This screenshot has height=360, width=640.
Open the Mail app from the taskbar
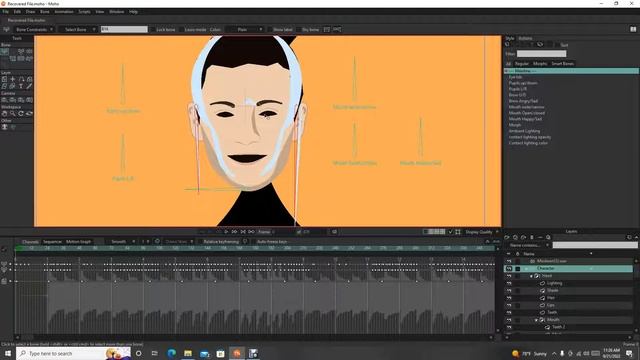click(x=204, y=353)
